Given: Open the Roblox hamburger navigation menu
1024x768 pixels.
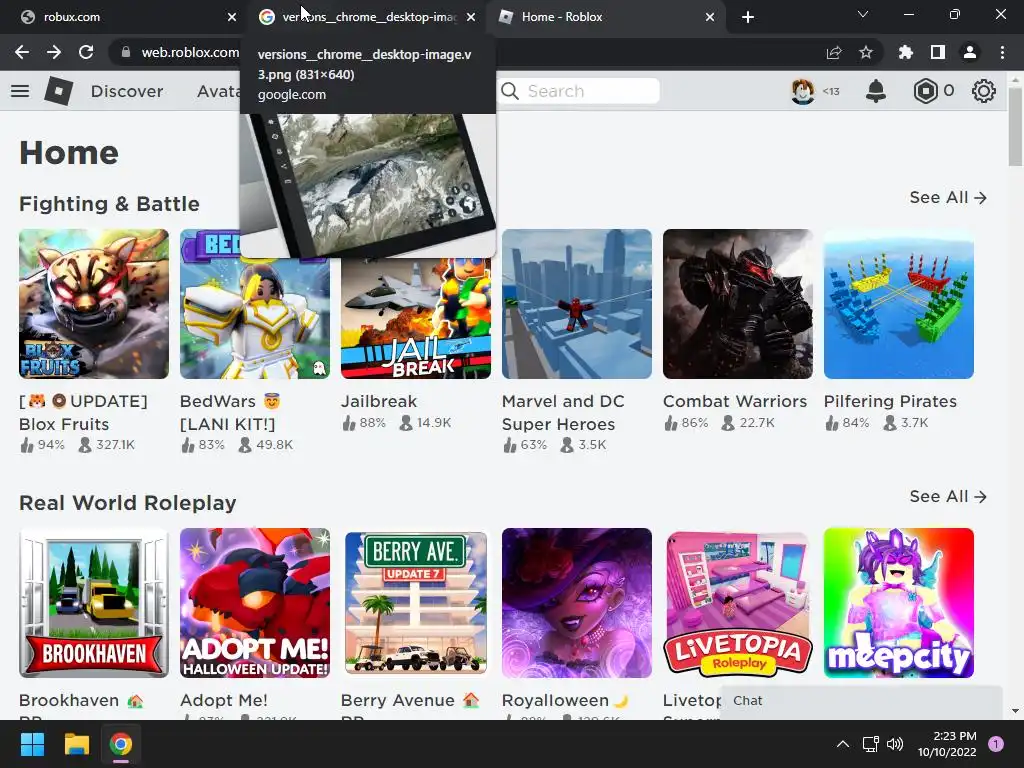Looking at the screenshot, I should coord(20,91).
